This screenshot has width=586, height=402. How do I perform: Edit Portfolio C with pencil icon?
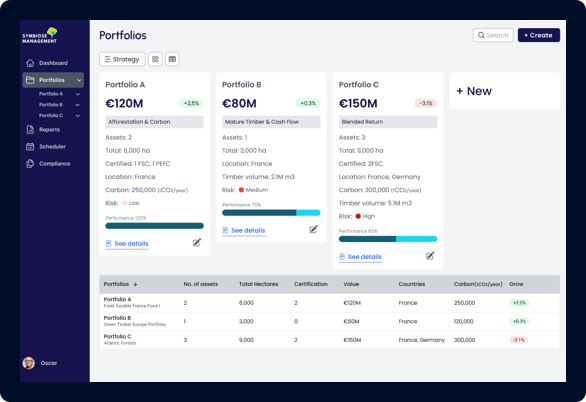point(430,256)
